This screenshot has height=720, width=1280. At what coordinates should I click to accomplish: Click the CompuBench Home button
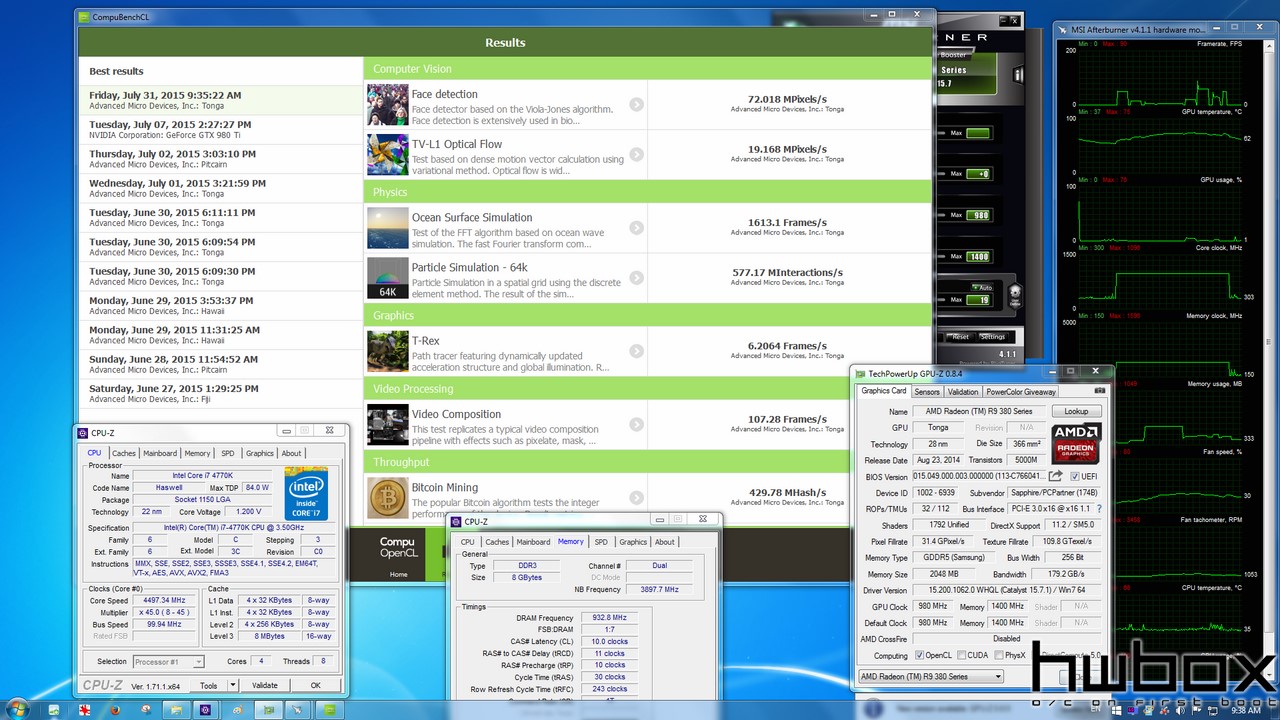coord(399,574)
